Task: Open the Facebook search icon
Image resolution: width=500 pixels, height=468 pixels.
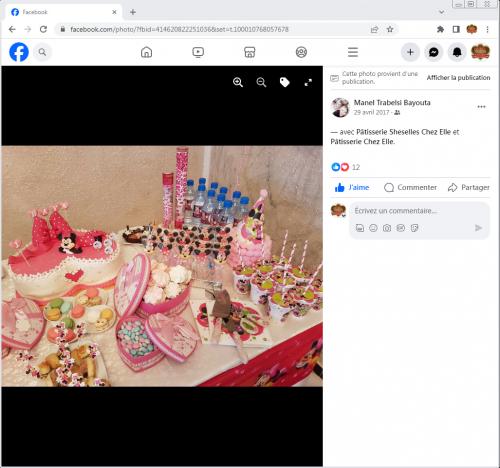Action: (42, 52)
